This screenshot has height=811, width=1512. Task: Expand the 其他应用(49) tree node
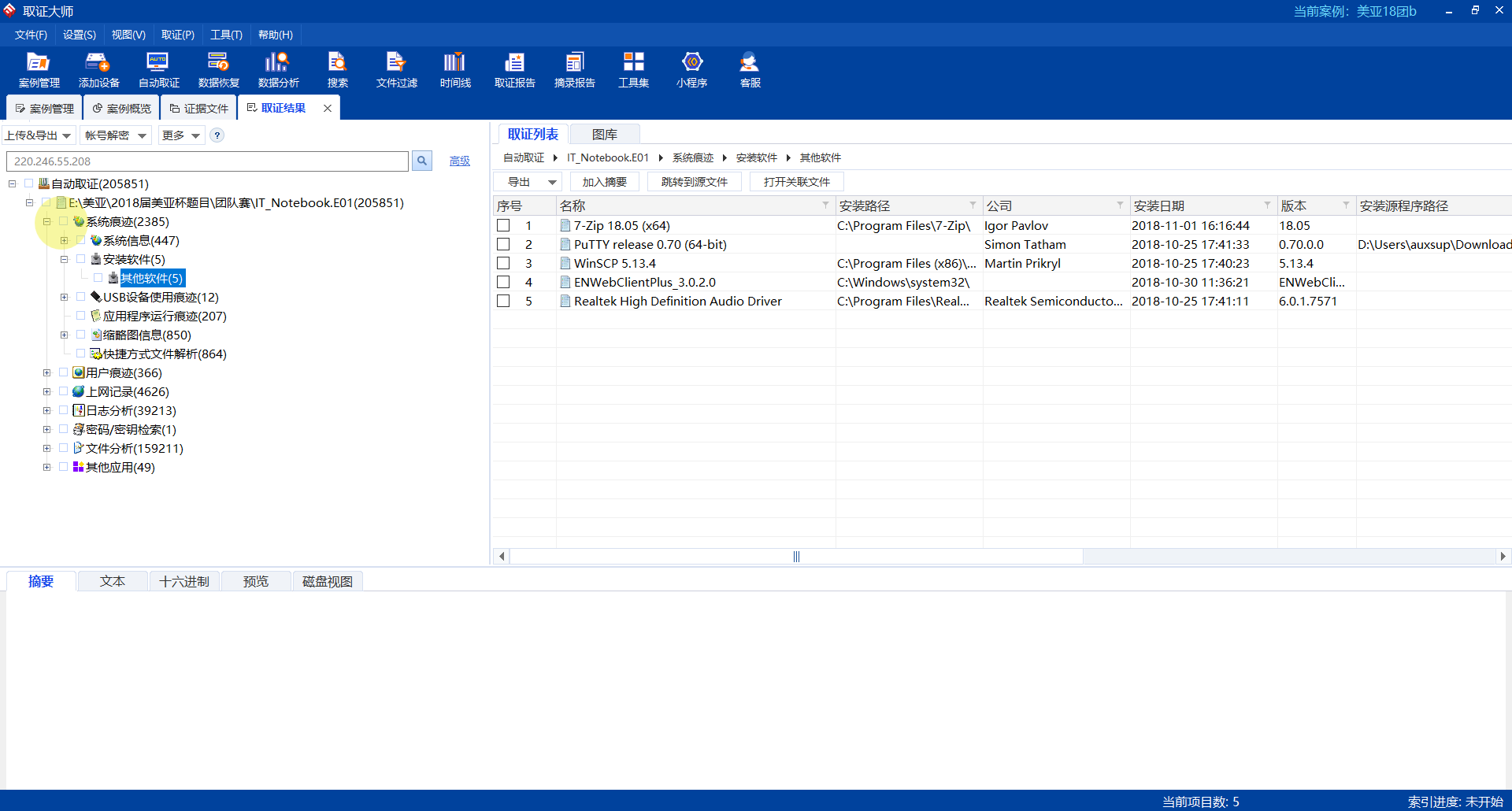[x=46, y=467]
